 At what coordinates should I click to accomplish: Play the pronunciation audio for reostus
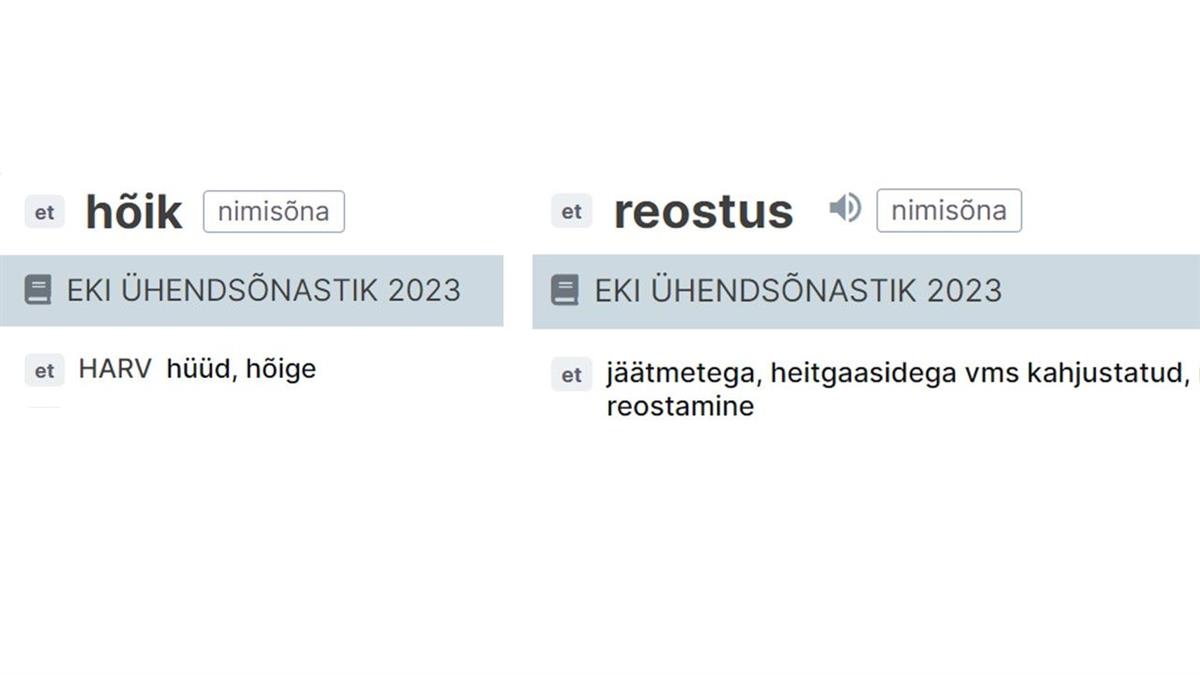point(844,208)
